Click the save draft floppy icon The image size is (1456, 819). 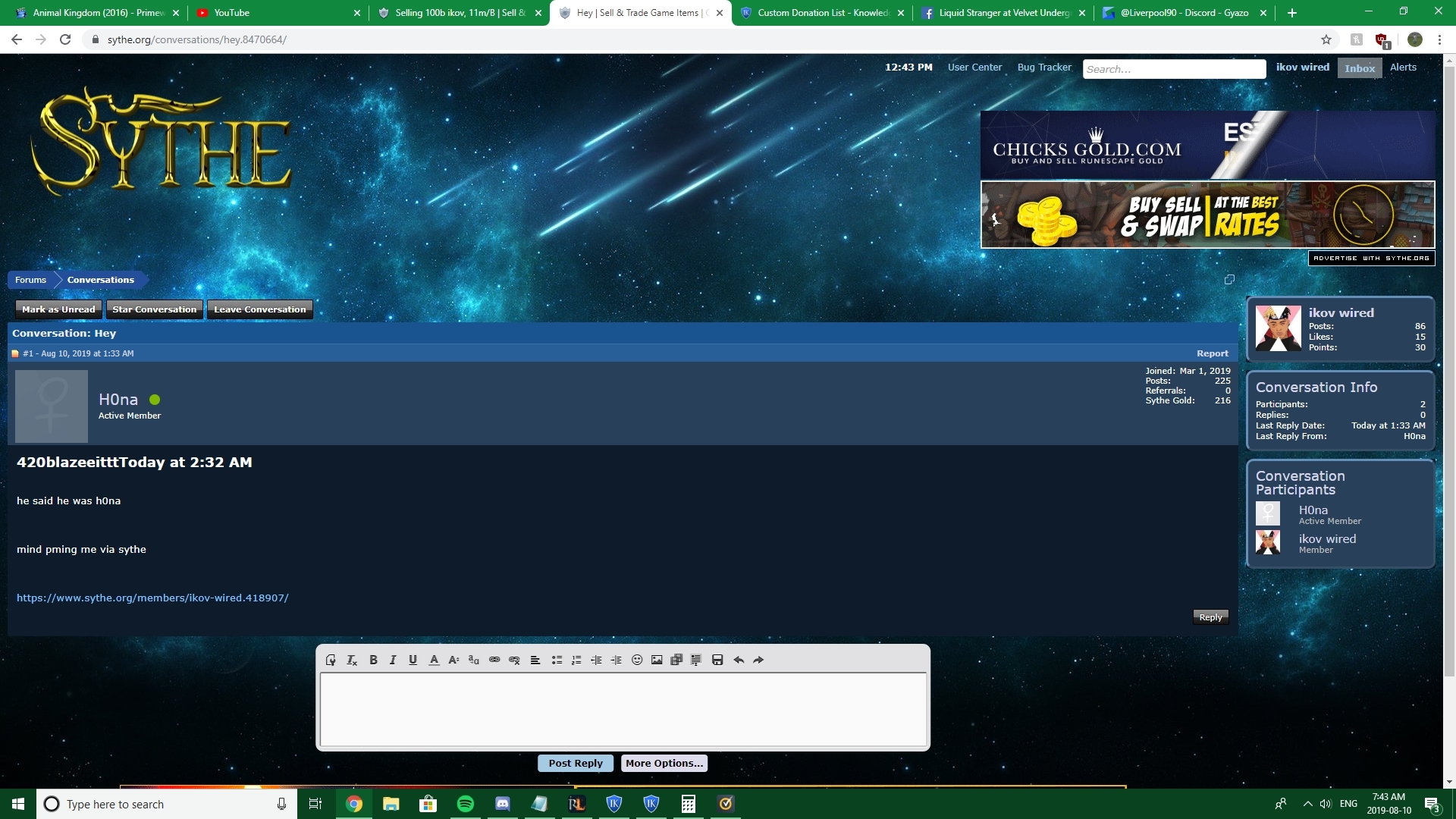click(717, 660)
